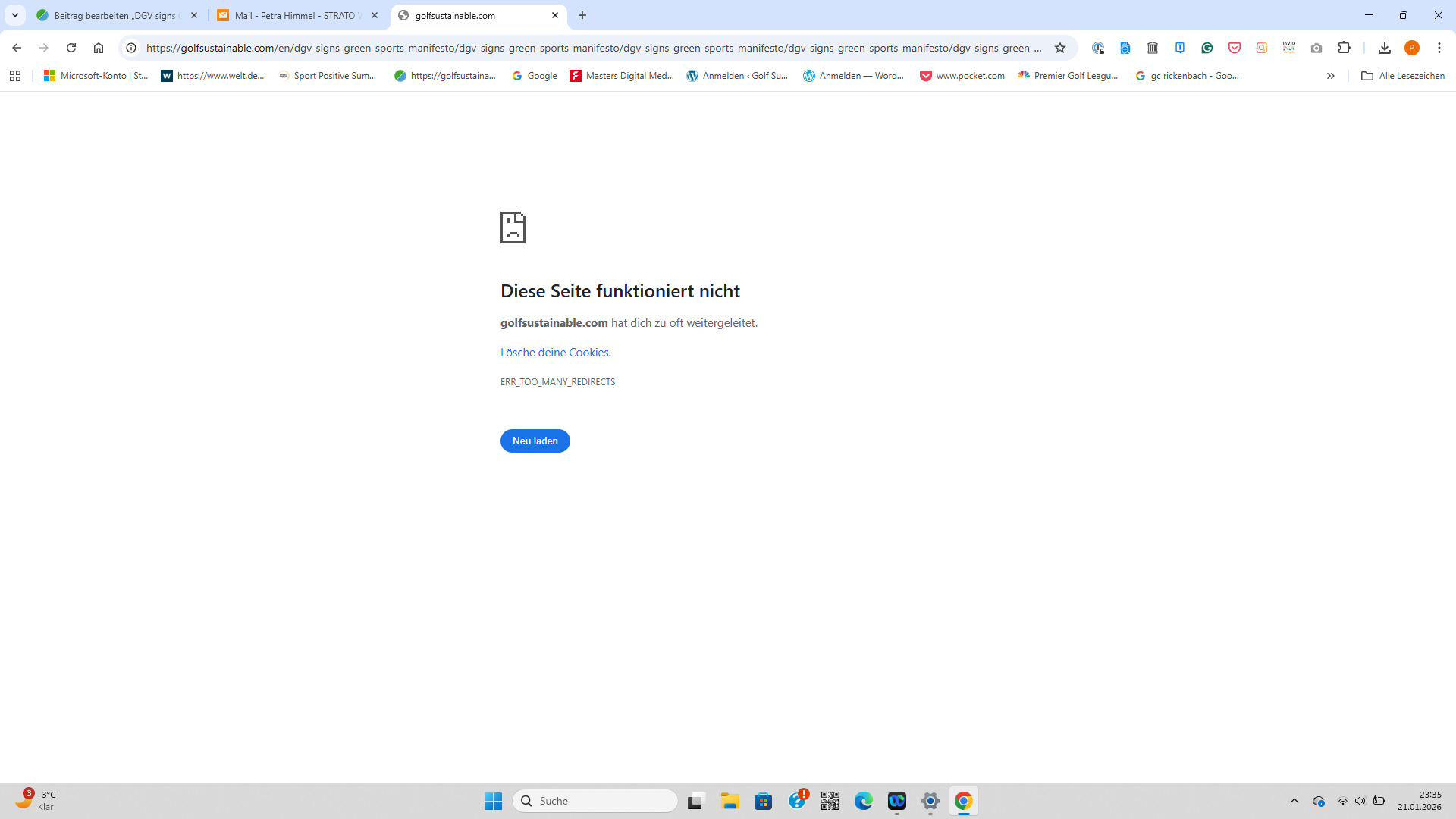The image size is (1456, 819).
Task: Click the Windows Start button
Action: 493,801
